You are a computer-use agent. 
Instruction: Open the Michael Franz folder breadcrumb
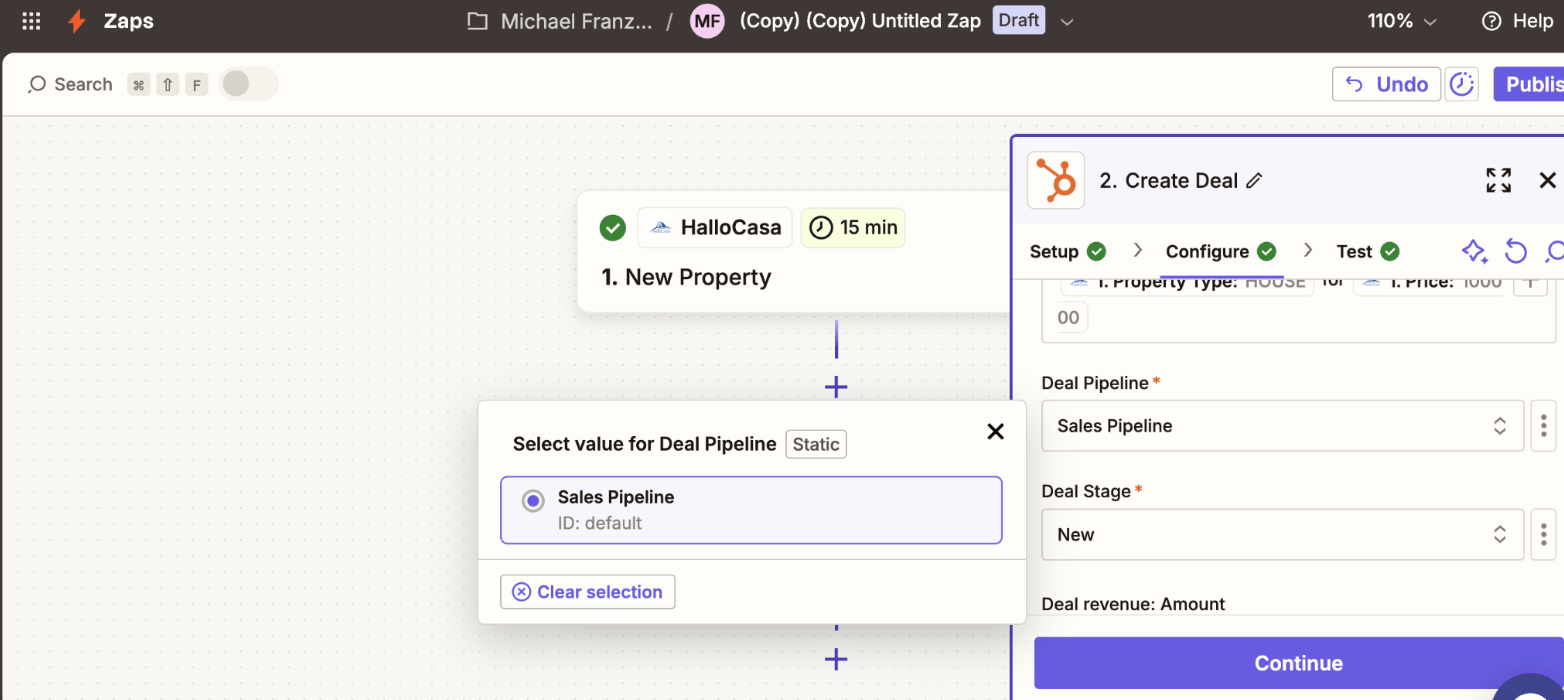pyautogui.click(x=560, y=21)
